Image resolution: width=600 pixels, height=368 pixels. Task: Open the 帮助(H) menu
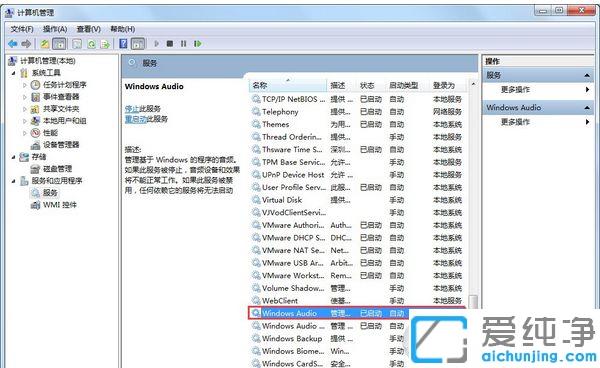pyautogui.click(x=122, y=29)
